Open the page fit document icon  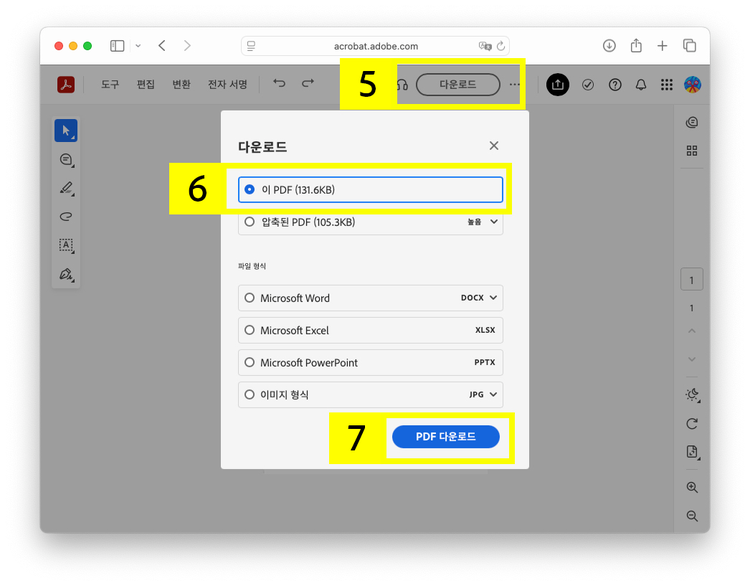click(x=692, y=452)
